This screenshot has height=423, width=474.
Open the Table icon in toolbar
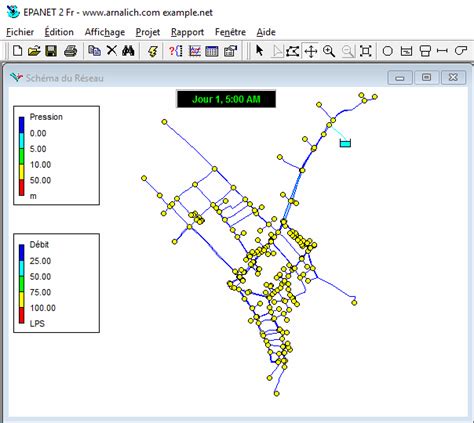click(212, 51)
